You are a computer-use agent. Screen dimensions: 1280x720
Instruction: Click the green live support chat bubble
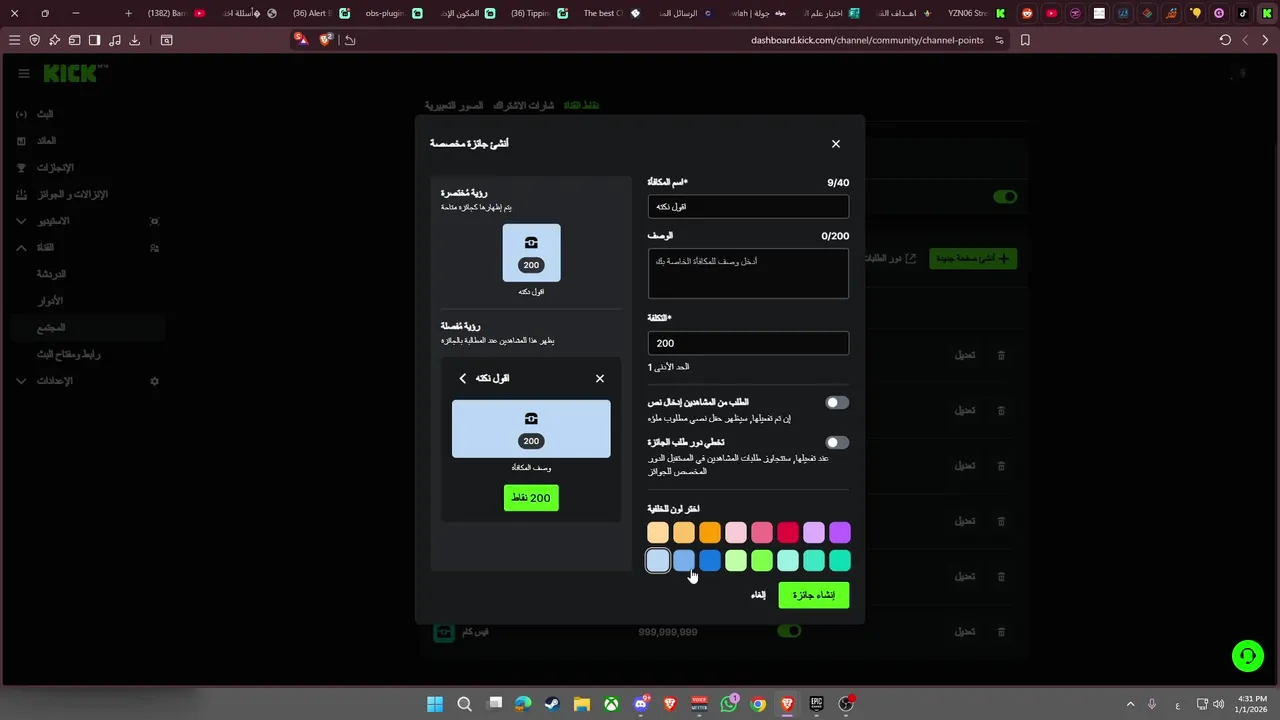pyautogui.click(x=1248, y=656)
